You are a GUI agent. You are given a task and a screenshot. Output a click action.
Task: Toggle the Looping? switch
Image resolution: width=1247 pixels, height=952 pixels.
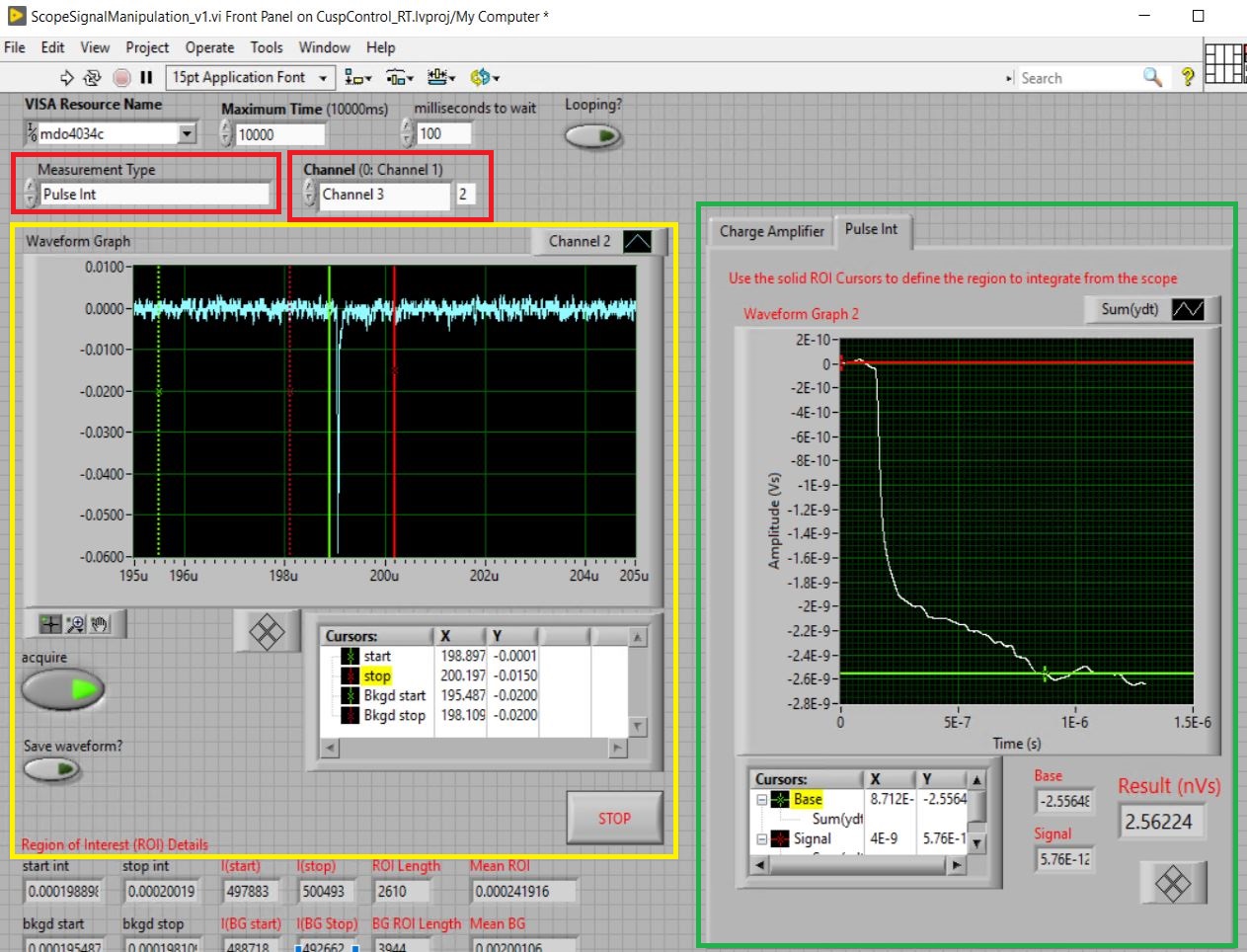click(x=593, y=135)
